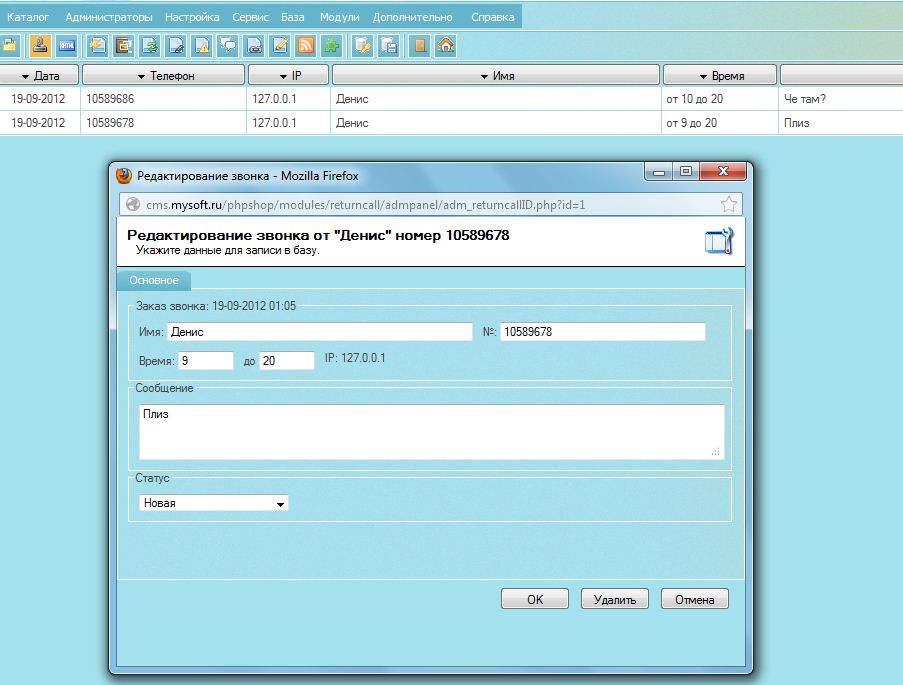The width and height of the screenshot is (903, 685).
Task: Click the address bar URL in the dialog
Action: click(365, 205)
